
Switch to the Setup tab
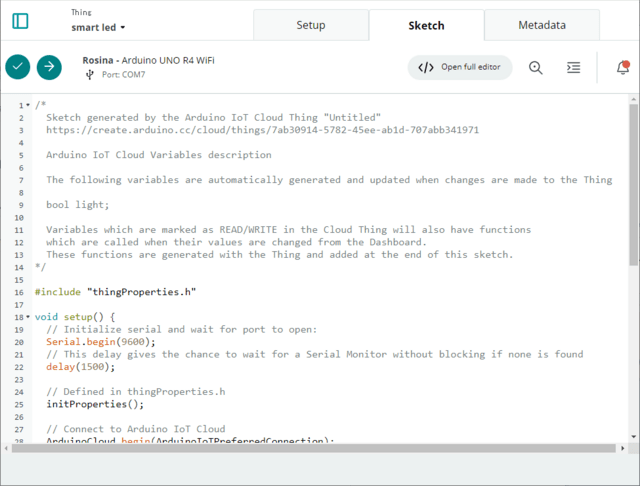311,25
